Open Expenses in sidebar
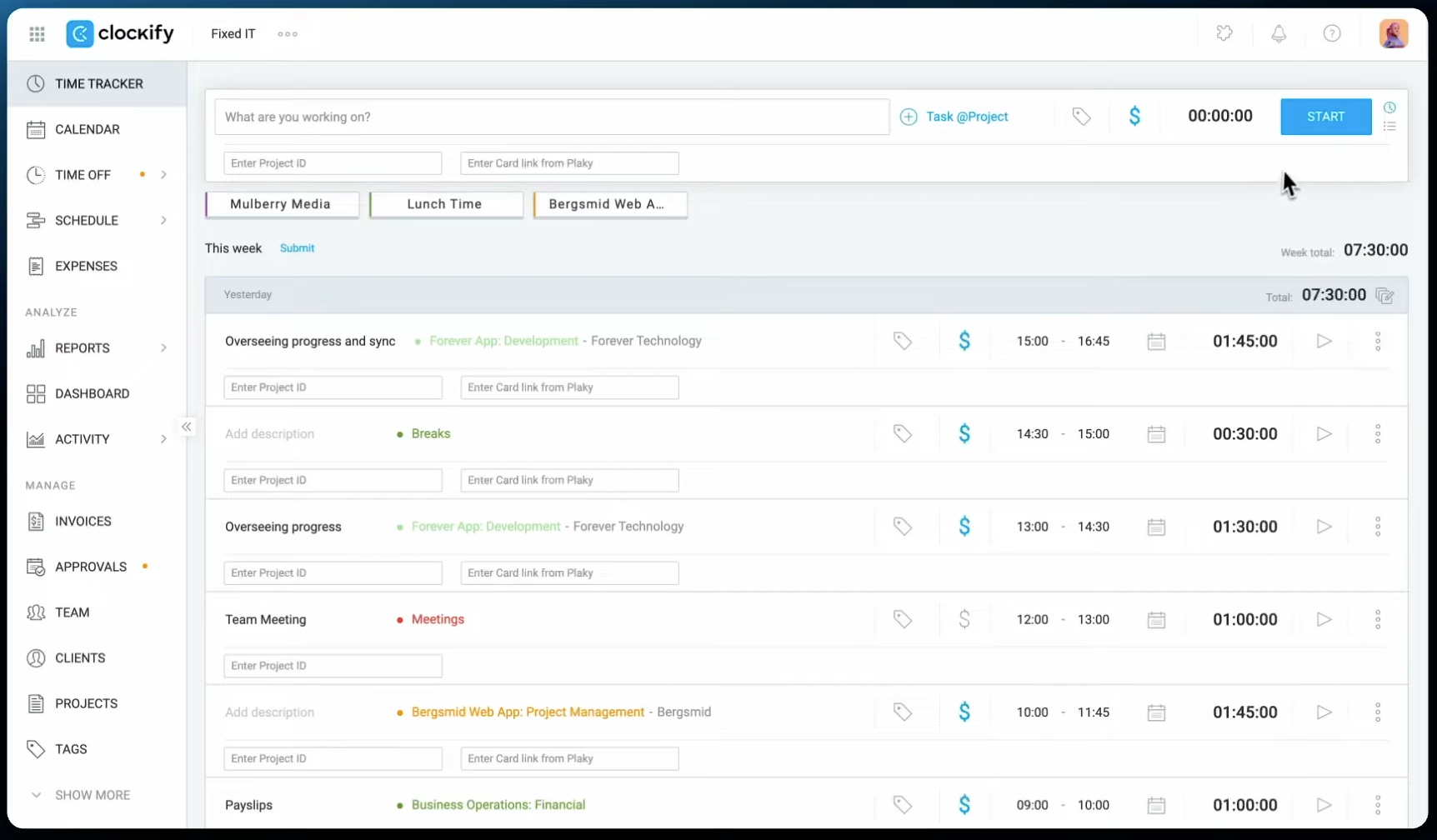Image resolution: width=1437 pixels, height=840 pixels. 97,266
